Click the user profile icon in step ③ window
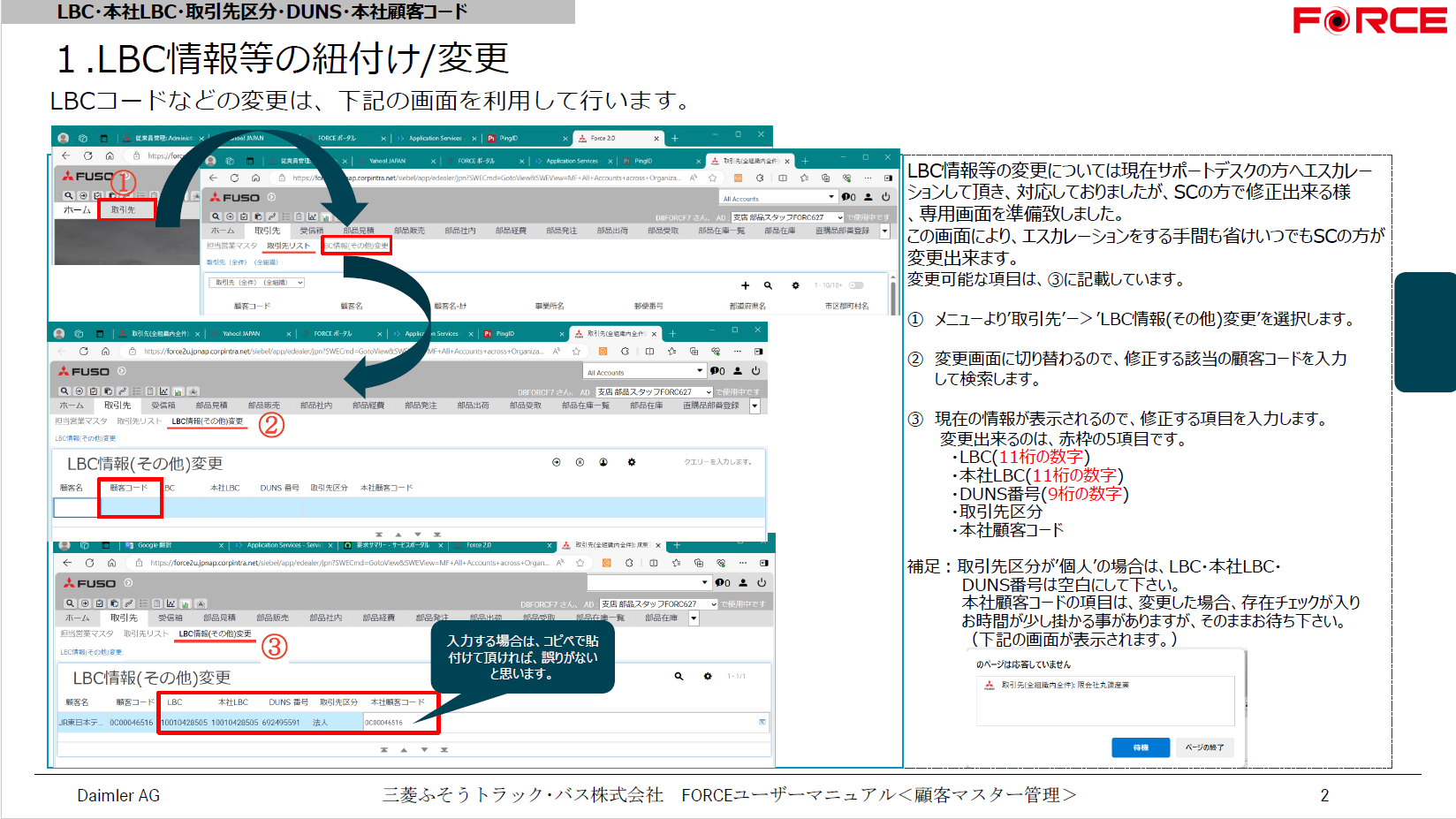Viewport: 1456px width, 819px height. (x=743, y=582)
